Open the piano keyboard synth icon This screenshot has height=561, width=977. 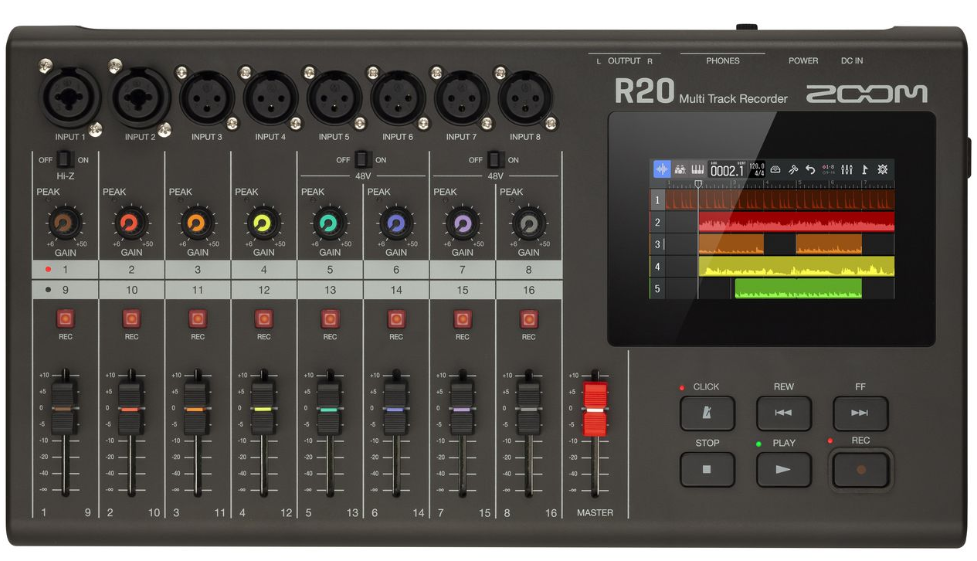coord(699,170)
